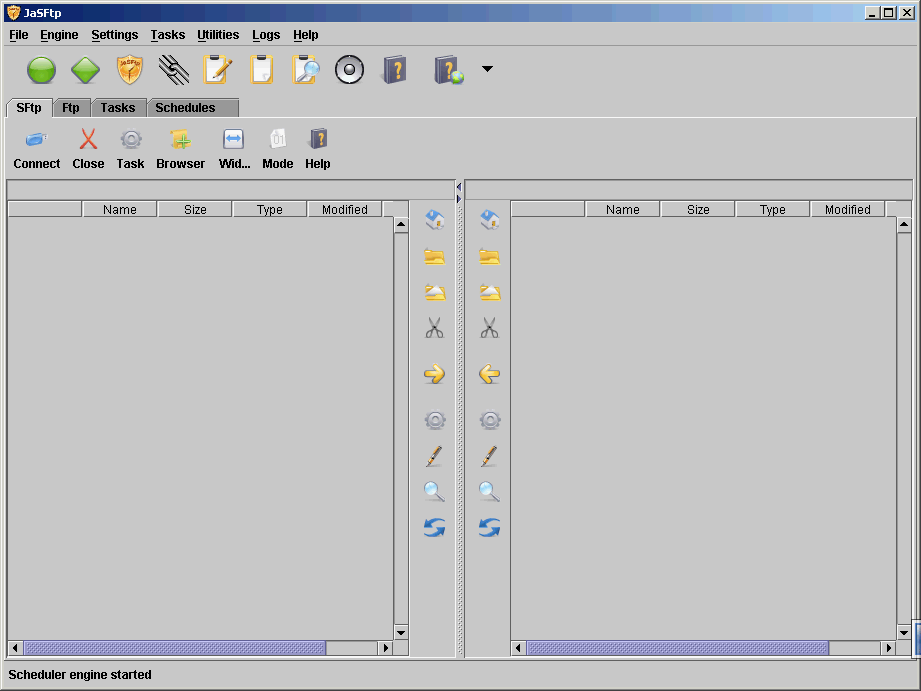The image size is (921, 691).
Task: Click the round disc toolbar icon
Action: [349, 70]
